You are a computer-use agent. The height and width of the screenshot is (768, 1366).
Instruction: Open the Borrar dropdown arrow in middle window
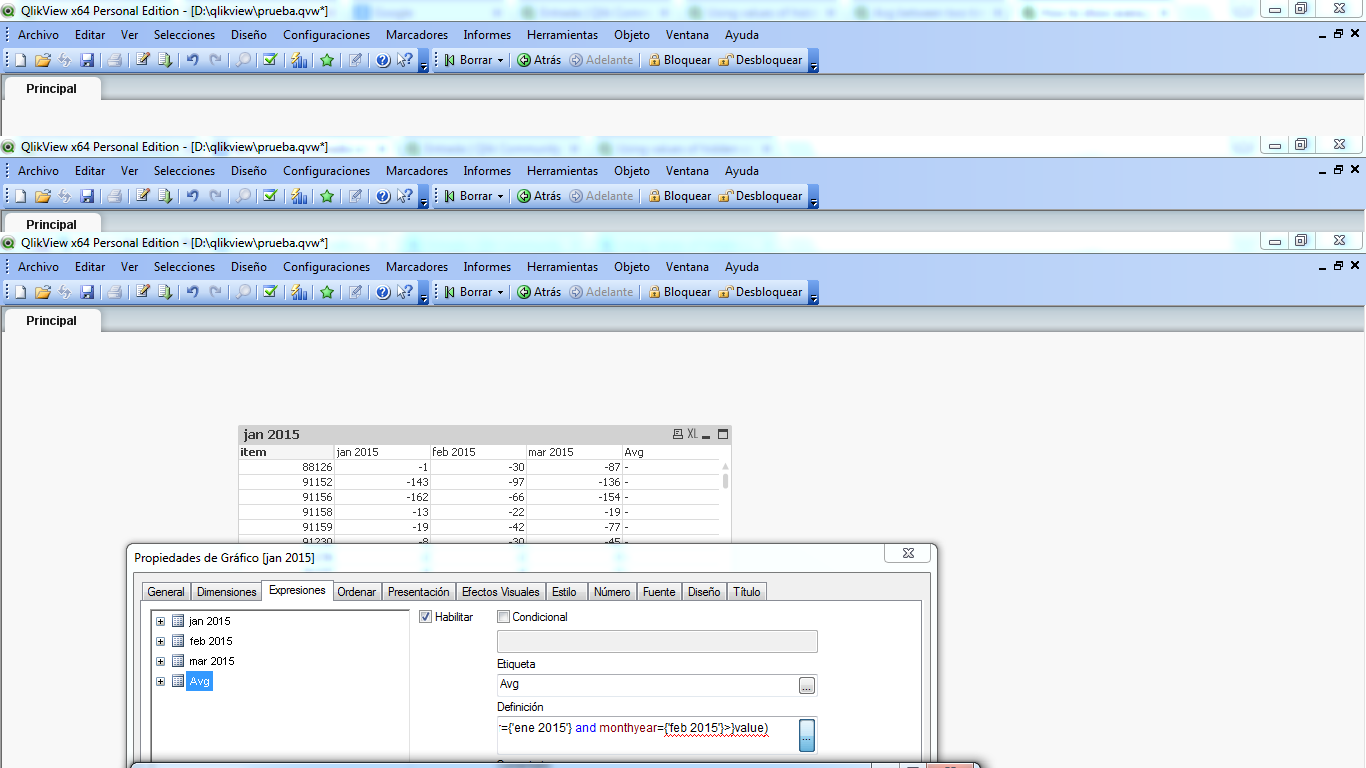500,196
